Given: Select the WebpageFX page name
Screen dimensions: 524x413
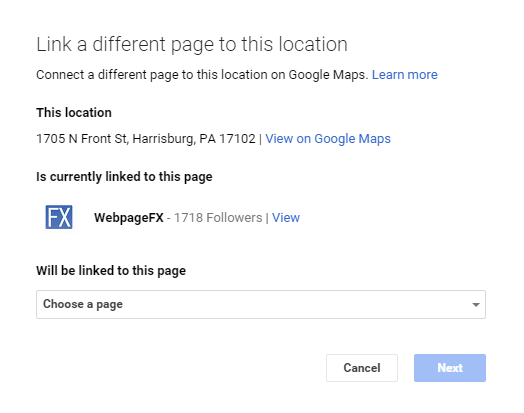Looking at the screenshot, I should point(129,218).
